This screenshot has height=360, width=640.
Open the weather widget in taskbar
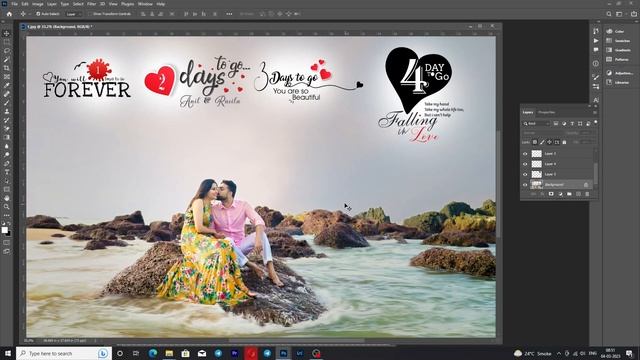point(532,353)
